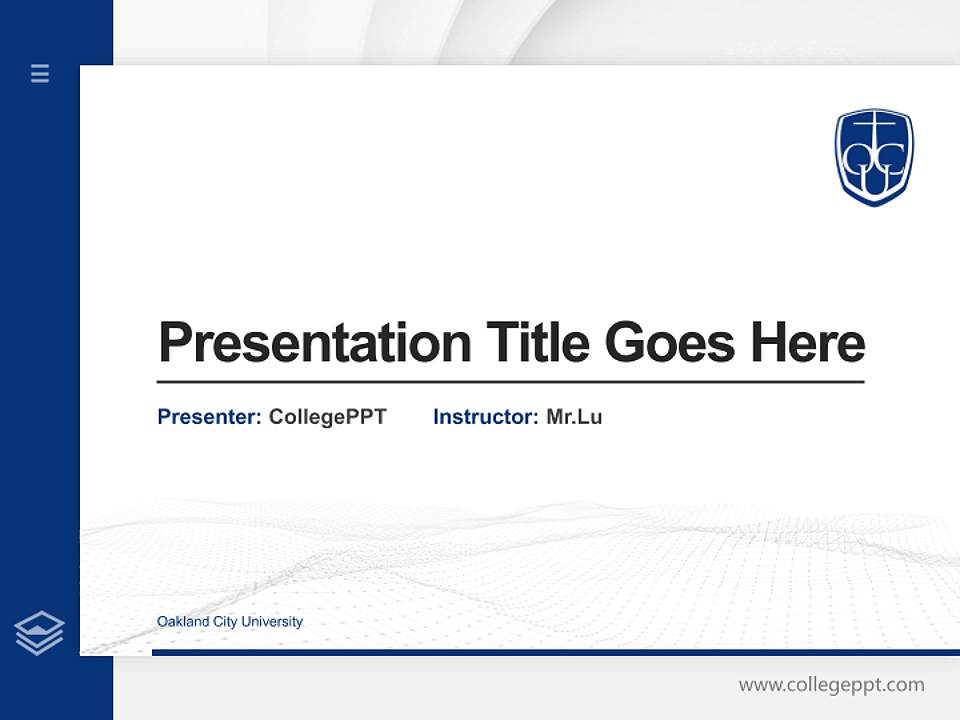Expand the Oakland City University footer label

tap(229, 621)
